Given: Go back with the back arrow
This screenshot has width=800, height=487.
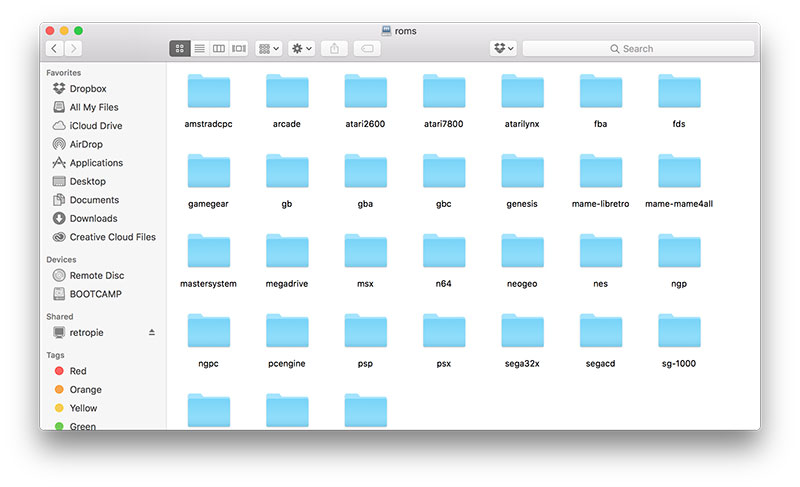Looking at the screenshot, I should (54, 48).
